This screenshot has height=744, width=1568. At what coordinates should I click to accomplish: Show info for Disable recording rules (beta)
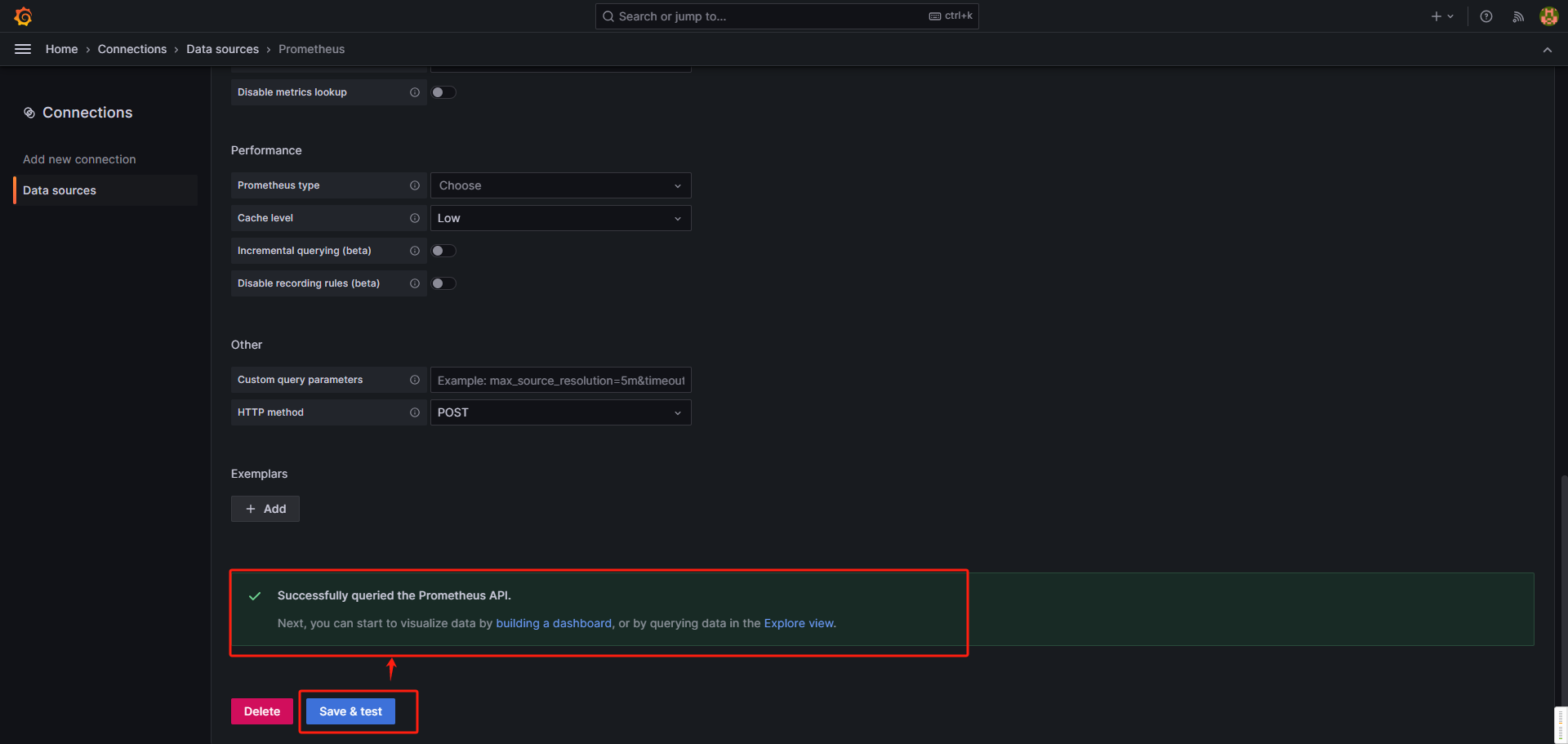point(415,283)
